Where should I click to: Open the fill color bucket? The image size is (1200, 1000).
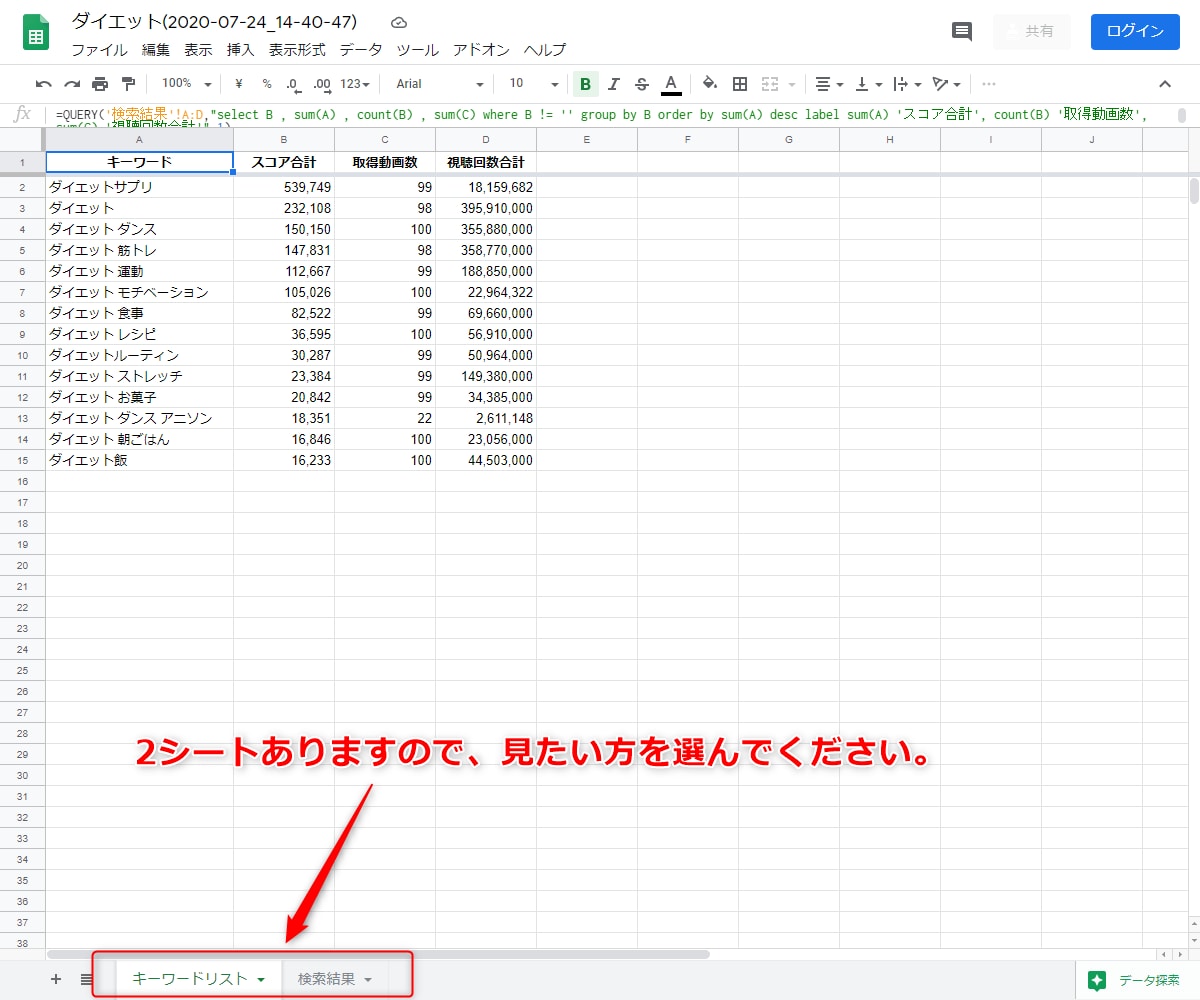[x=710, y=84]
